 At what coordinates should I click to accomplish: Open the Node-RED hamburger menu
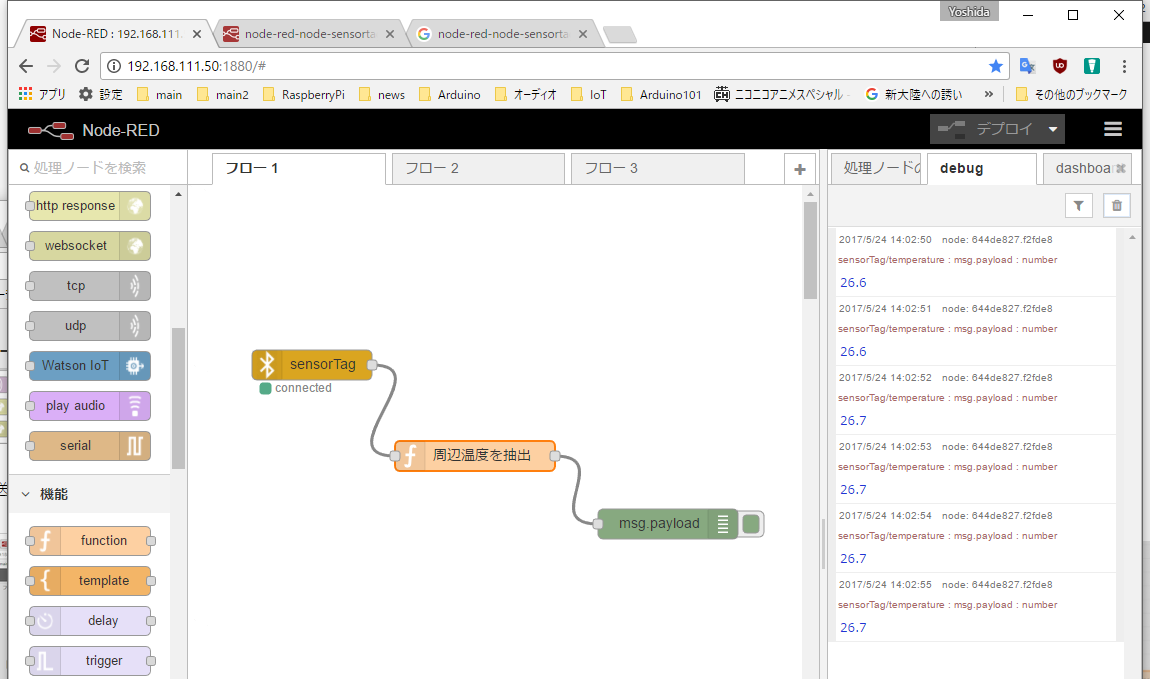pyautogui.click(x=1113, y=130)
